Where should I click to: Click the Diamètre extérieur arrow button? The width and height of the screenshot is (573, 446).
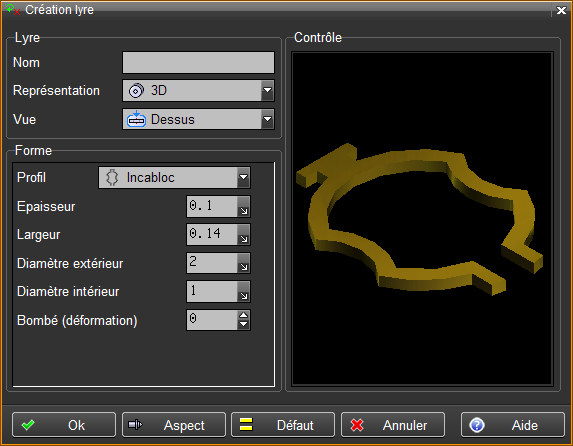pyautogui.click(x=243, y=263)
